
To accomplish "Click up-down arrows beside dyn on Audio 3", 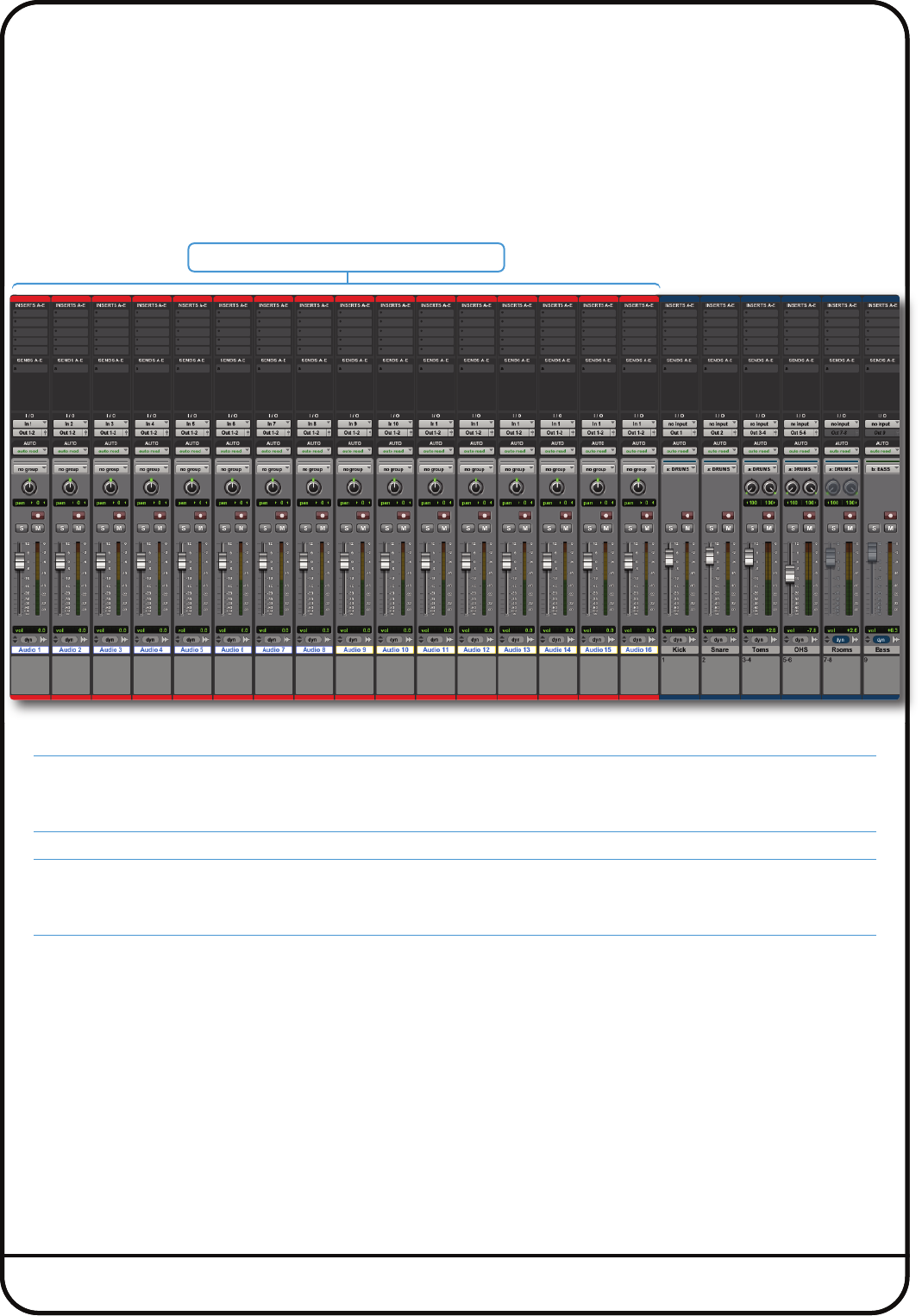I will tap(97, 640).
